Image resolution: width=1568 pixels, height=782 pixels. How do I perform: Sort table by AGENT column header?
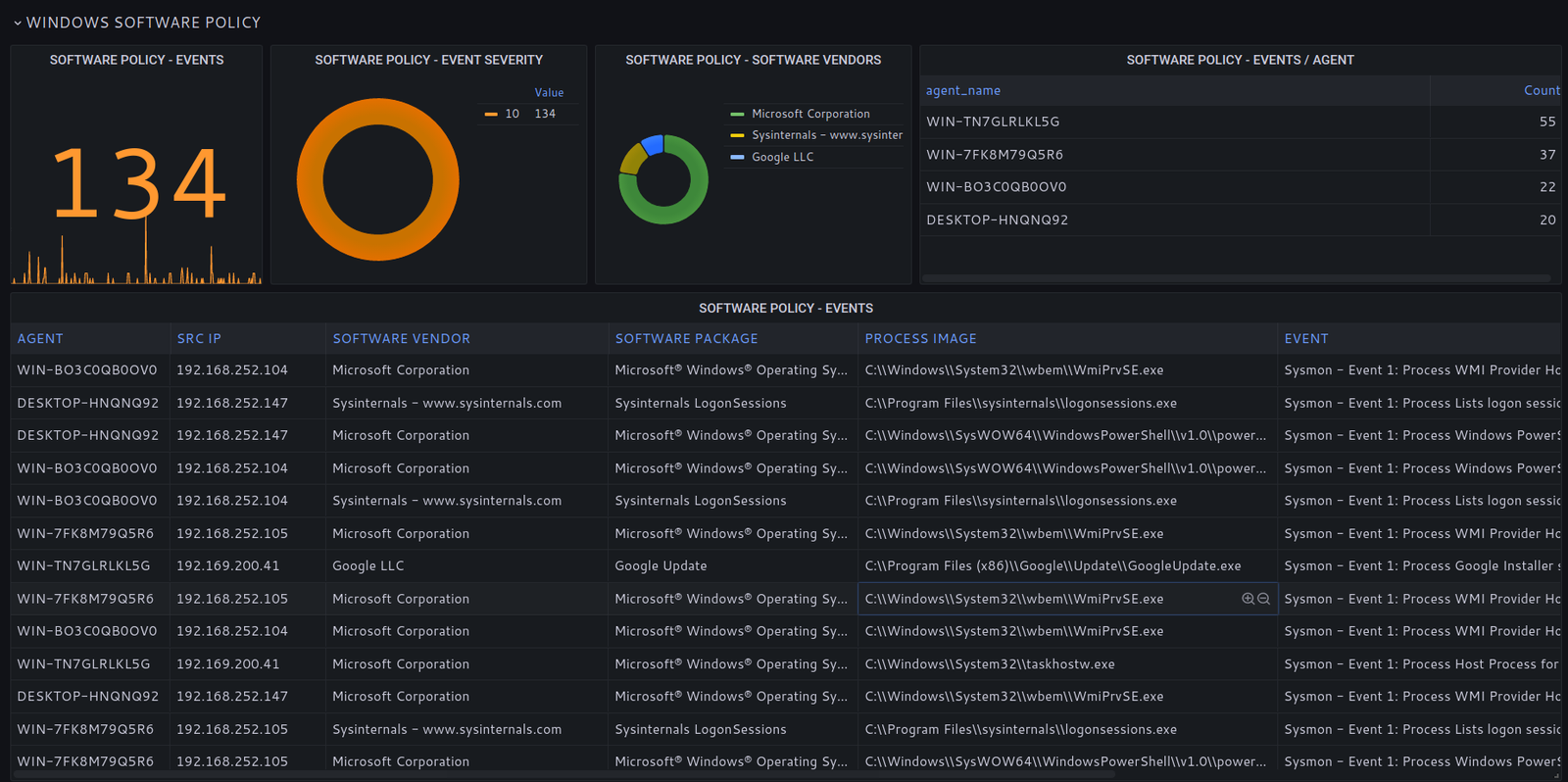40,338
